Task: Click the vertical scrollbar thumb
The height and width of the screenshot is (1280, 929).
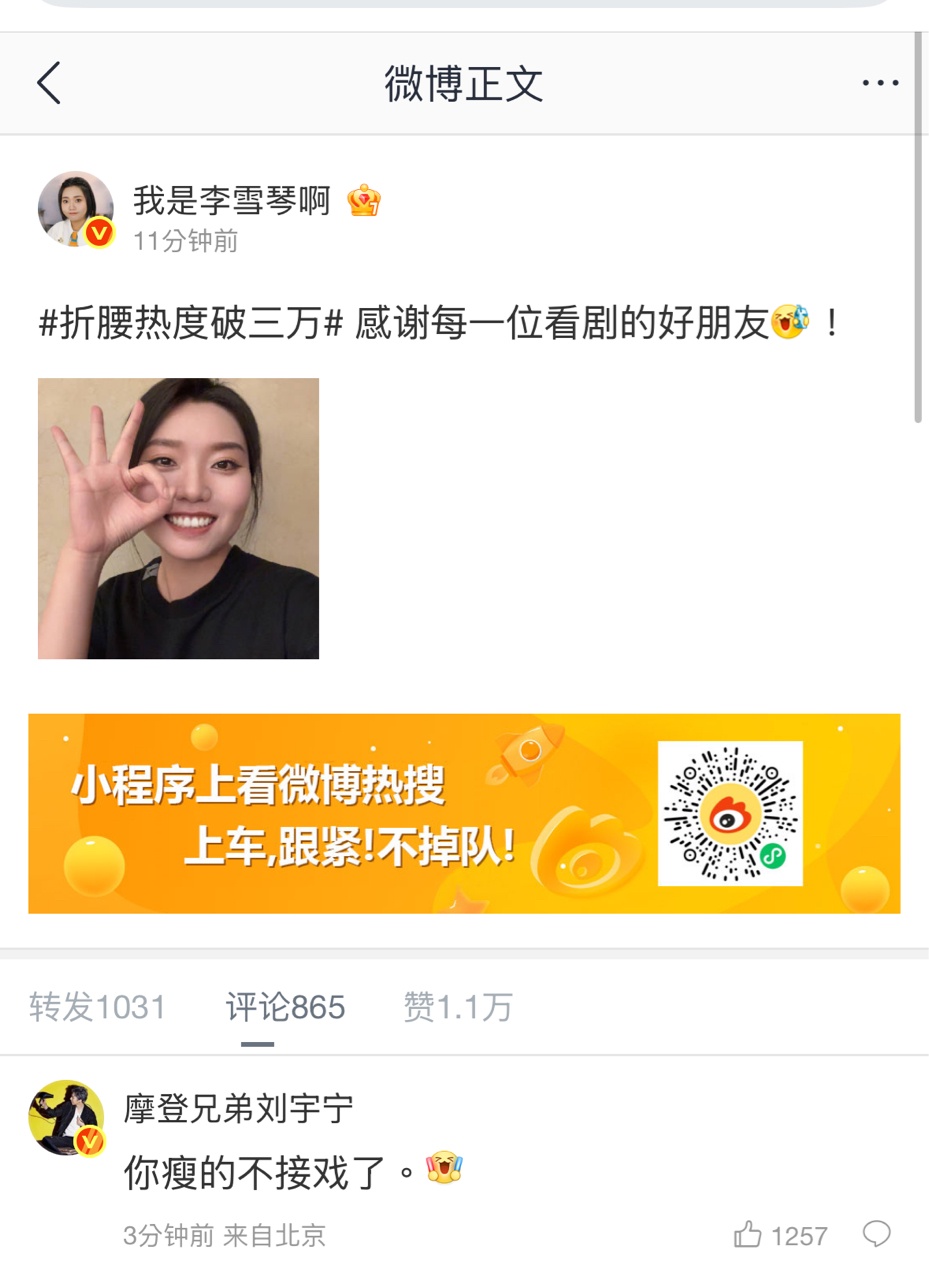Action: pos(919,228)
